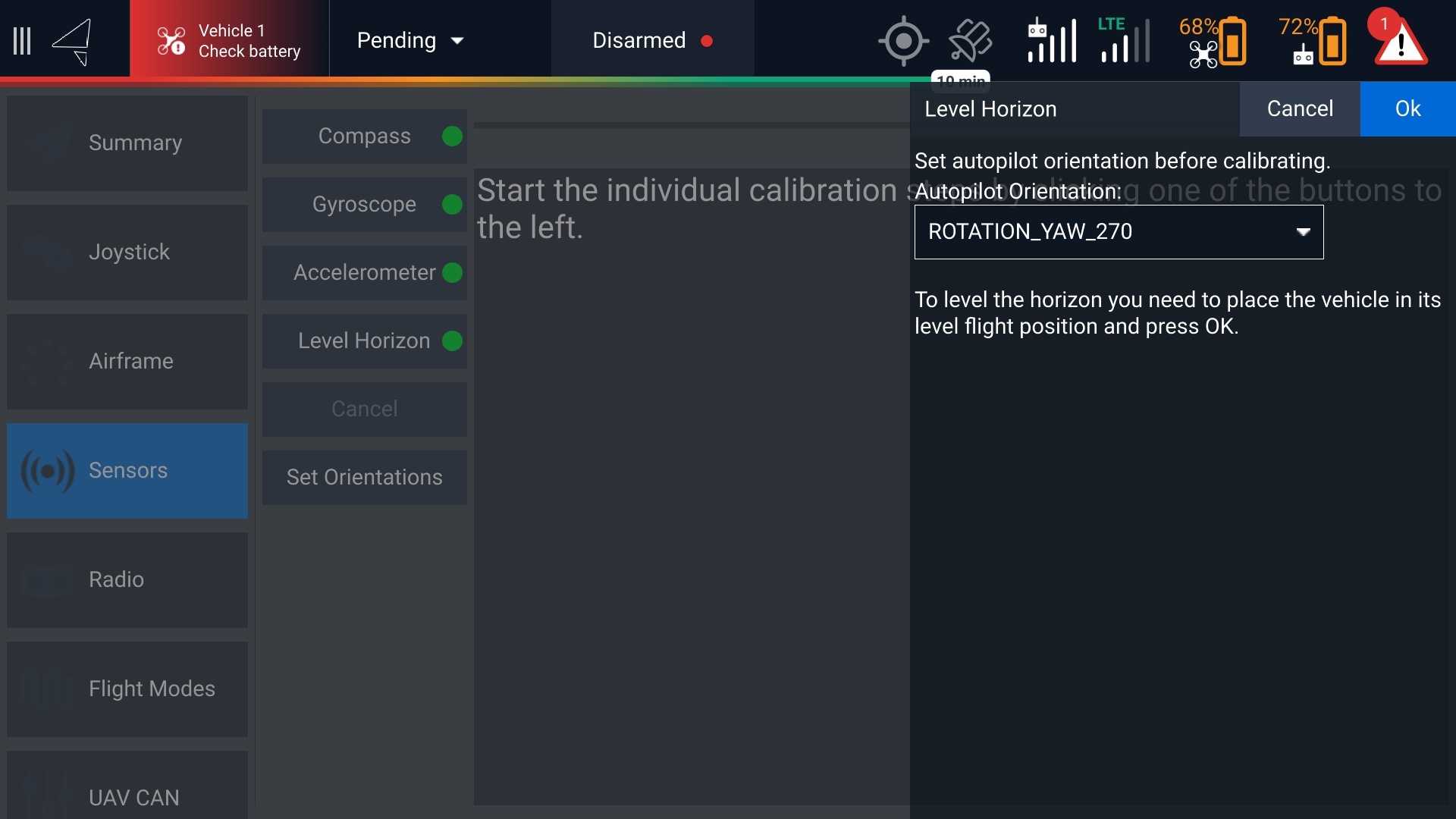Screen dimensions: 1456x819
Task: Click the satellite status icon
Action: (970, 41)
